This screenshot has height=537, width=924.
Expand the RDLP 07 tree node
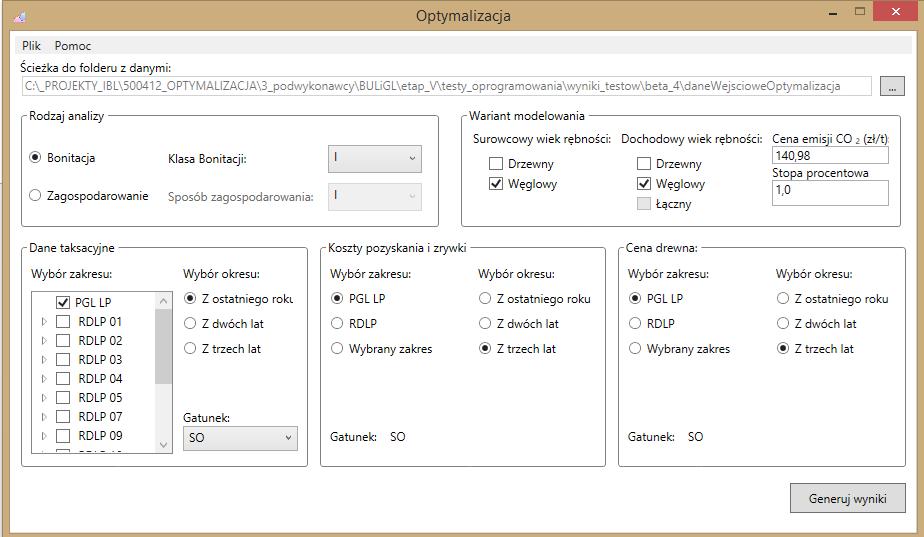[44, 417]
